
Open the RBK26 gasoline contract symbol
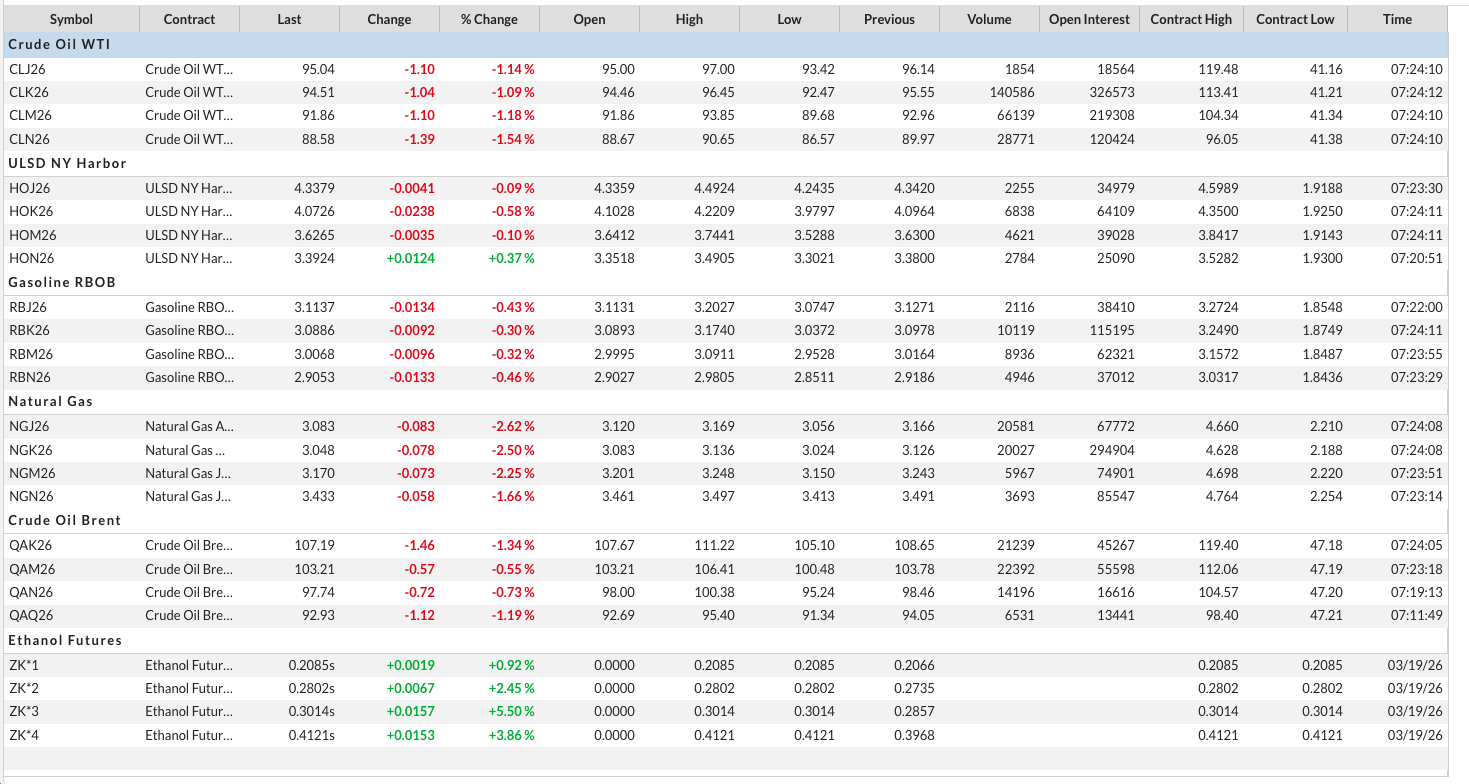click(29, 330)
